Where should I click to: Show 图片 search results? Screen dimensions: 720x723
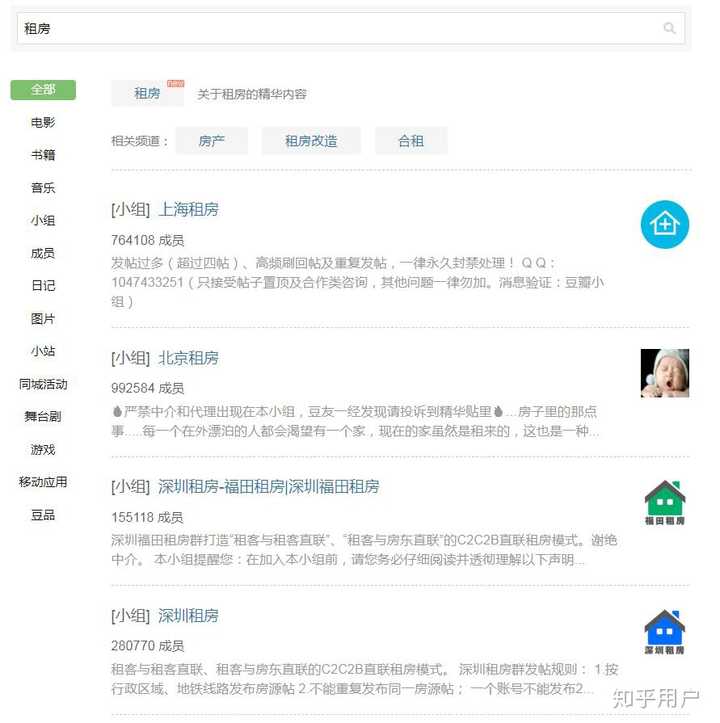click(x=43, y=319)
